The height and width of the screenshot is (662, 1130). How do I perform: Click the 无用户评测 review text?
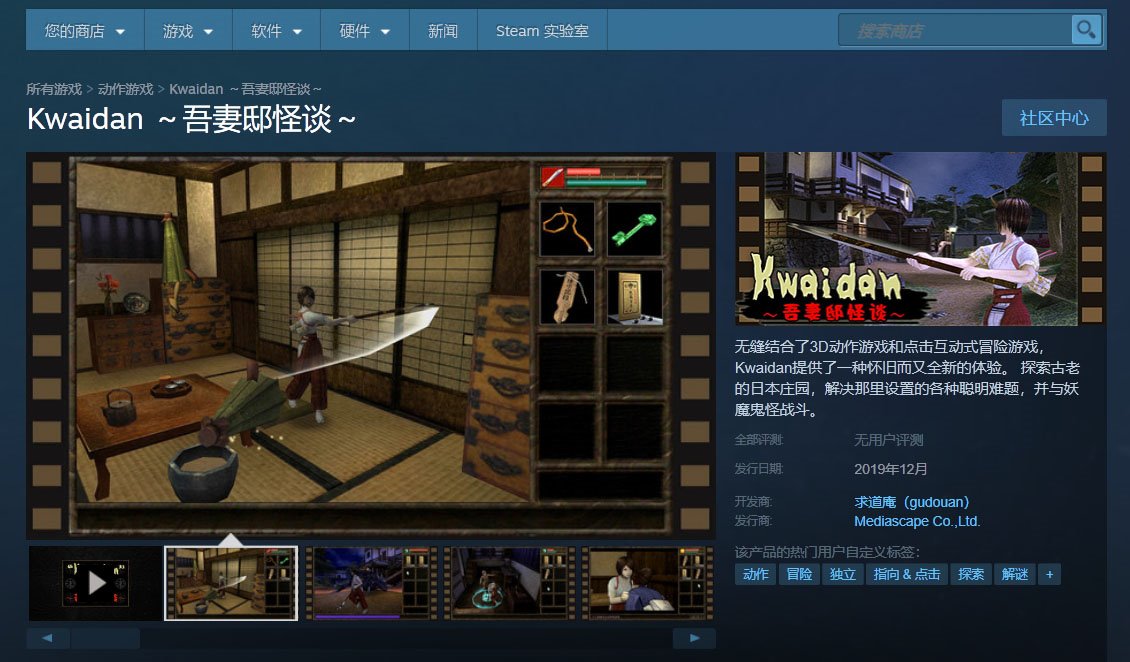click(888, 440)
